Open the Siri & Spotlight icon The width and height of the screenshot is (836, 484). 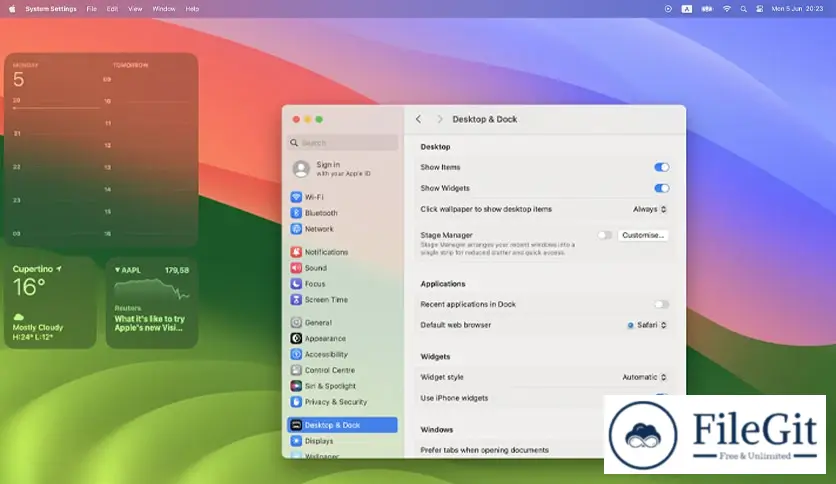coord(296,386)
